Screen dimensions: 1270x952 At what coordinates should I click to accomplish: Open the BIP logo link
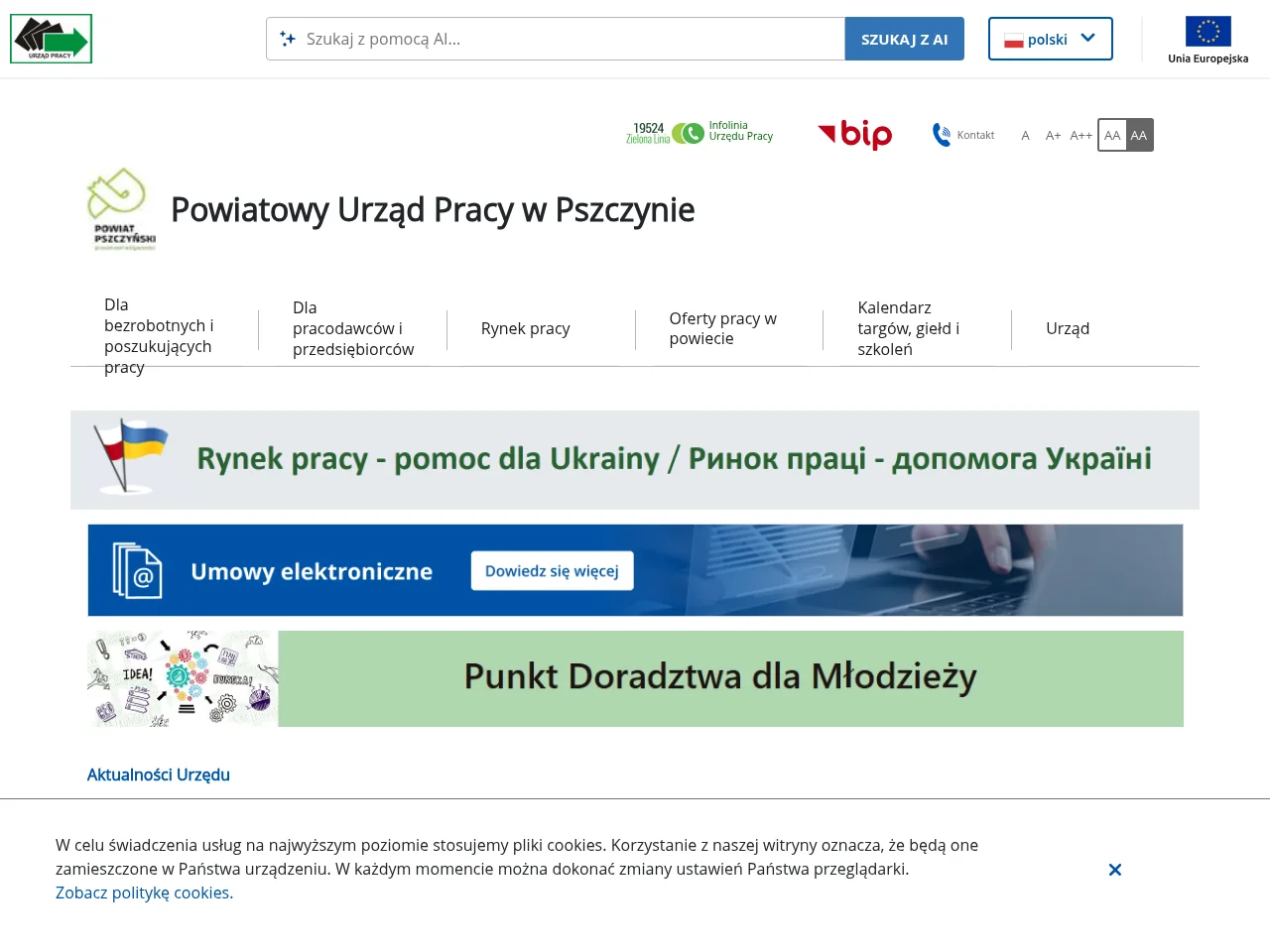(x=854, y=134)
